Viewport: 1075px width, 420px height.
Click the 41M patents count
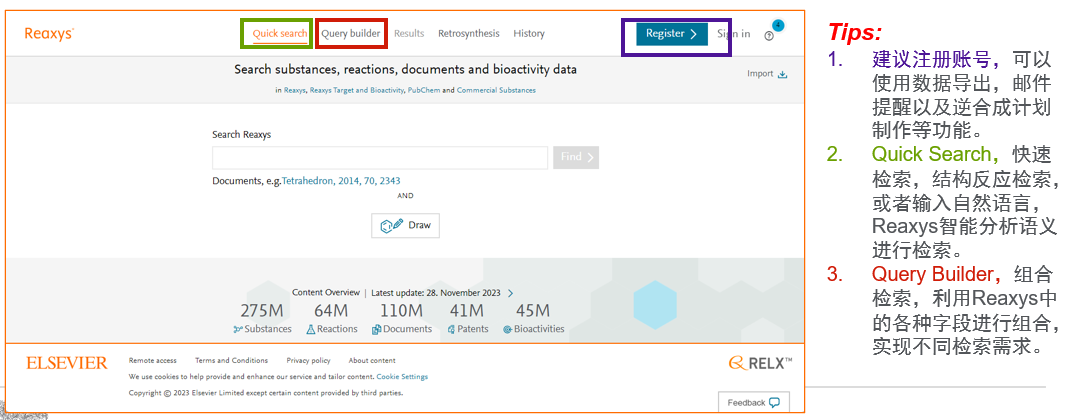pos(467,311)
